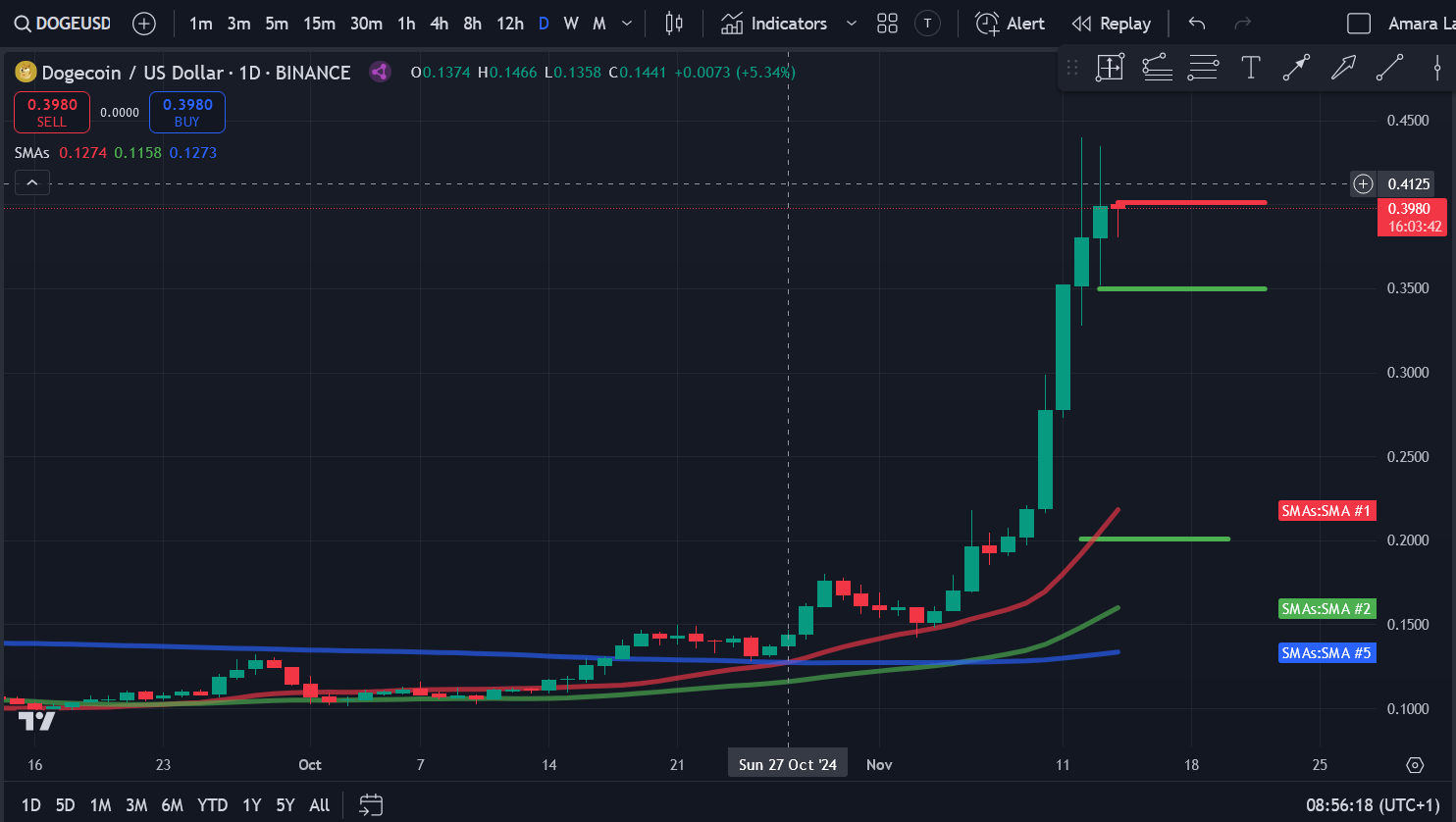Screen dimensions: 1456x822
Task: Open the Go to date calendar icon
Action: point(371,805)
